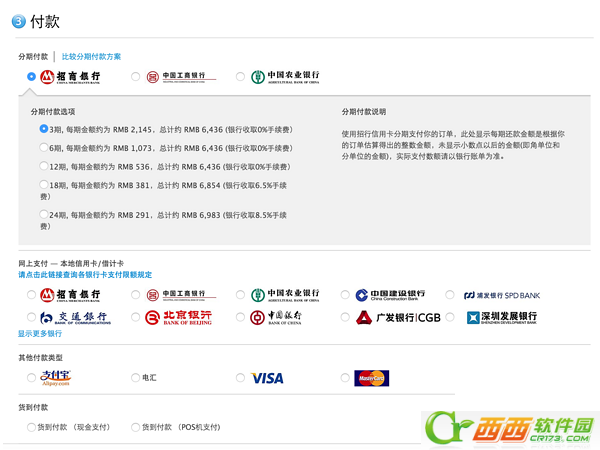The height and width of the screenshot is (450, 600).
Task: Select CGB 广发银行 radio button
Action: point(345,317)
